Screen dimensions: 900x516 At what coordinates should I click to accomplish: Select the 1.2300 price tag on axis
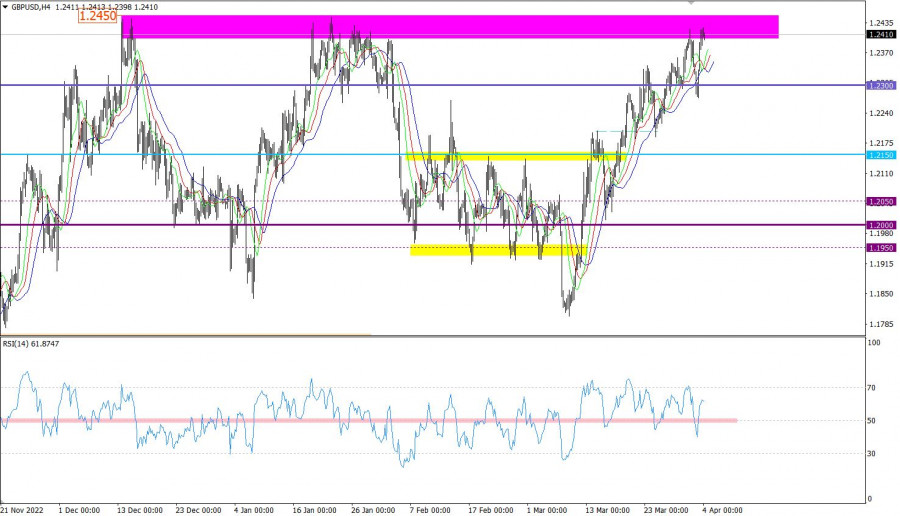(x=881, y=86)
